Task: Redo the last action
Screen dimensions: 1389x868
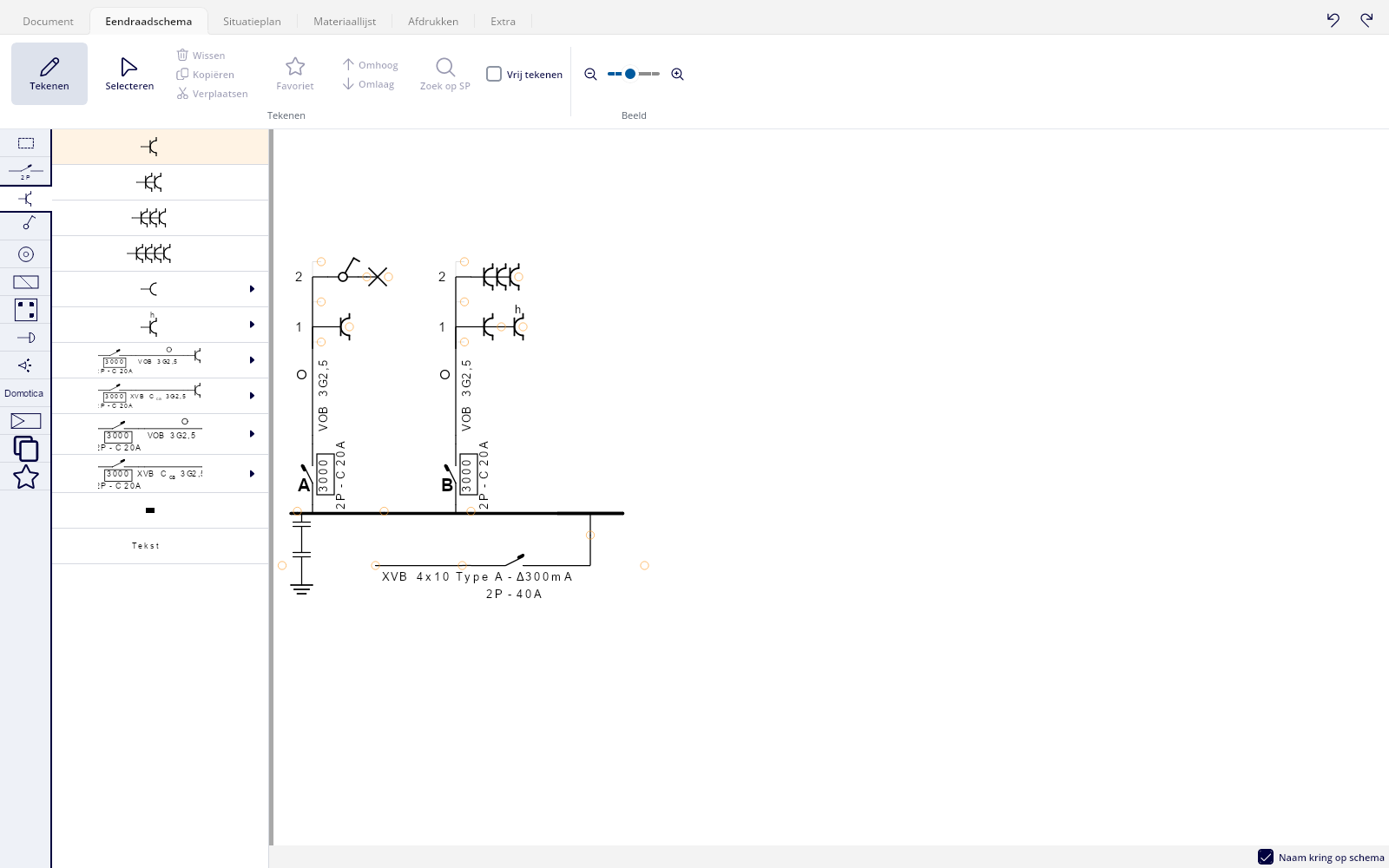Action: point(1366,20)
